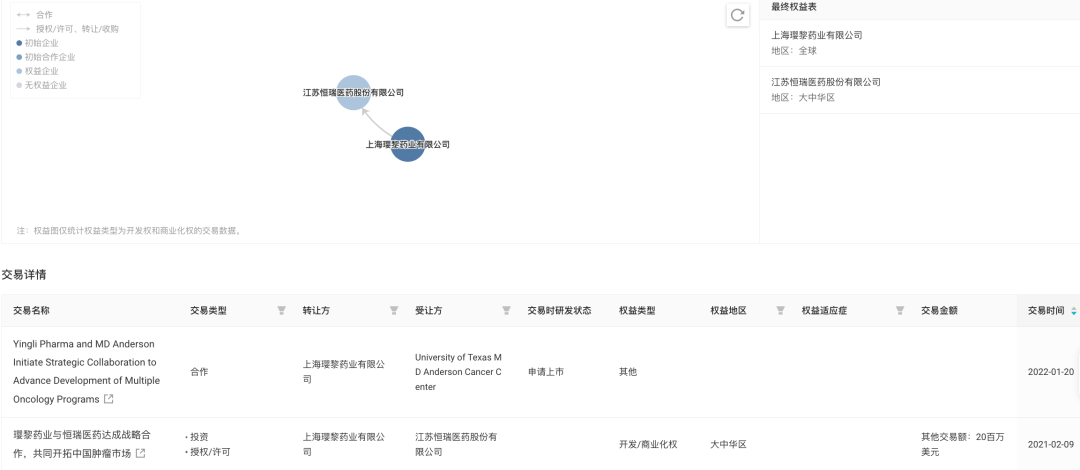Click 江苏恒瑞医药股份有限公司 in 最终权益表
The height and width of the screenshot is (470, 1080).
pyautogui.click(x=826, y=82)
